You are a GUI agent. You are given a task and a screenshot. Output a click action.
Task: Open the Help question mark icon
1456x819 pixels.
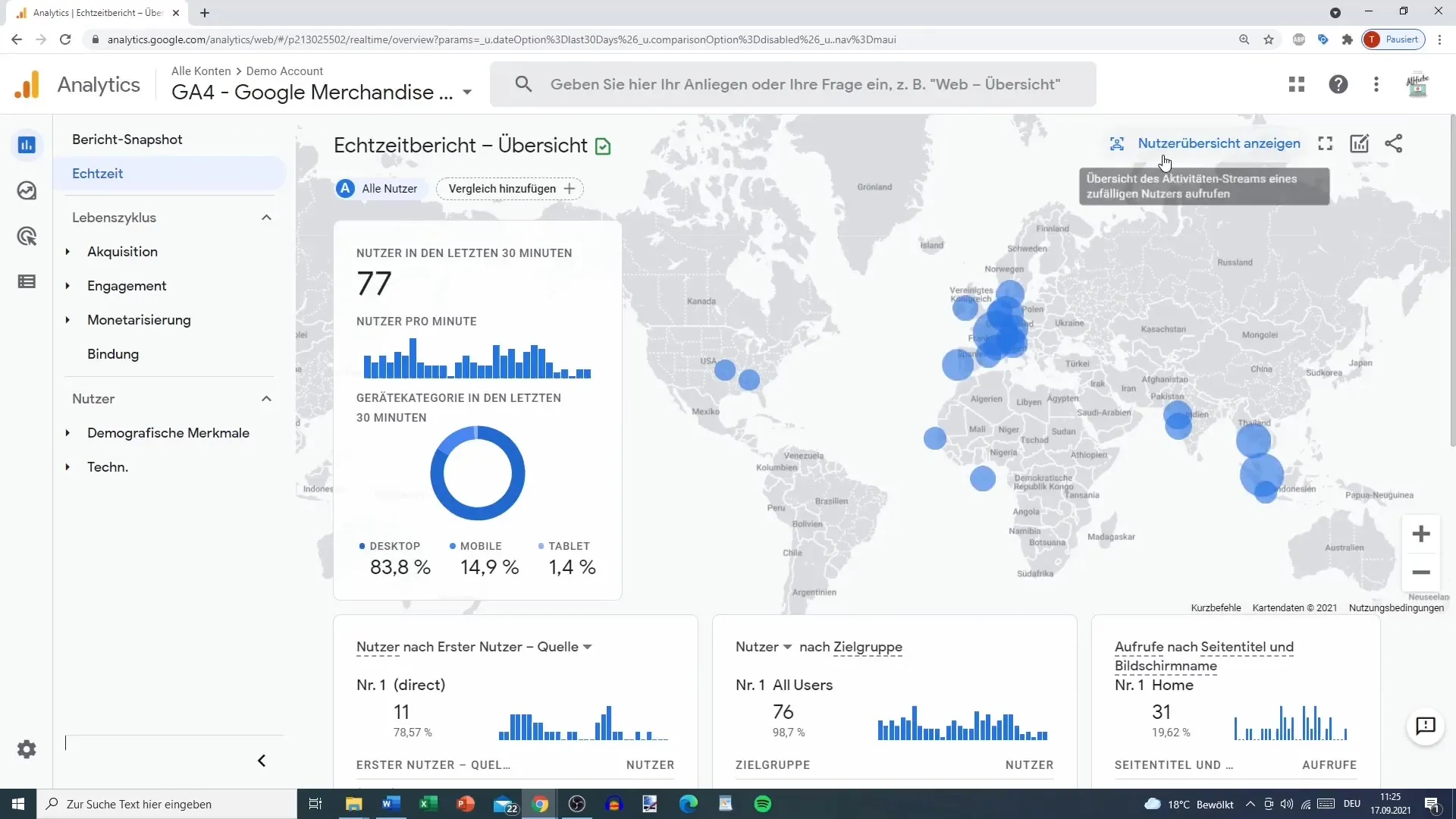(x=1338, y=84)
